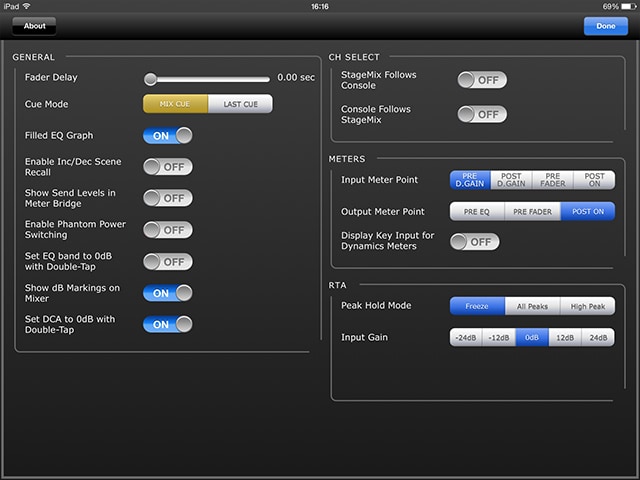
Task: Turn on Console Follows StageMix switch
Action: tap(481, 114)
